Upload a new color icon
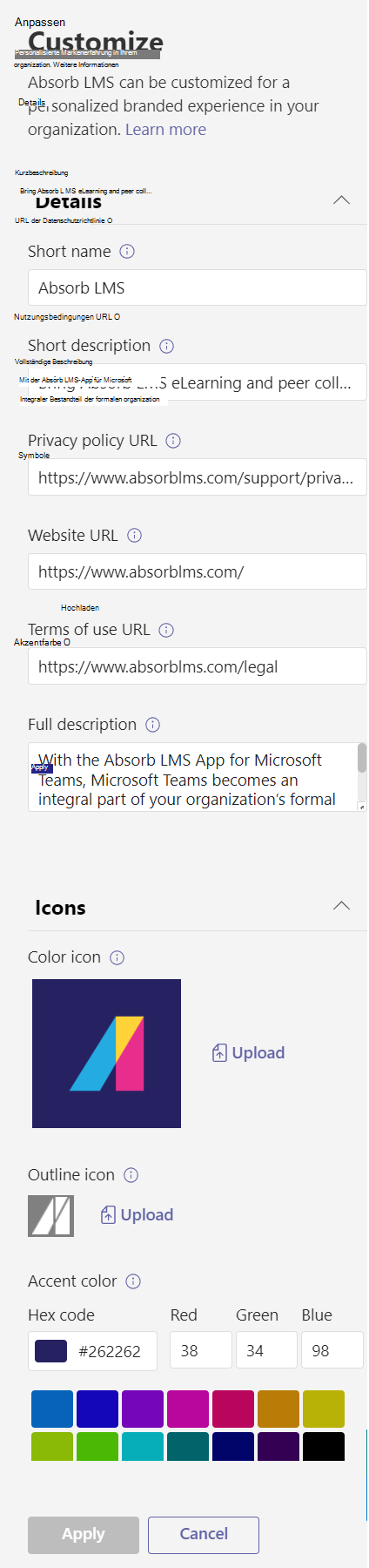This screenshot has width=369, height=1568. coord(249,1053)
